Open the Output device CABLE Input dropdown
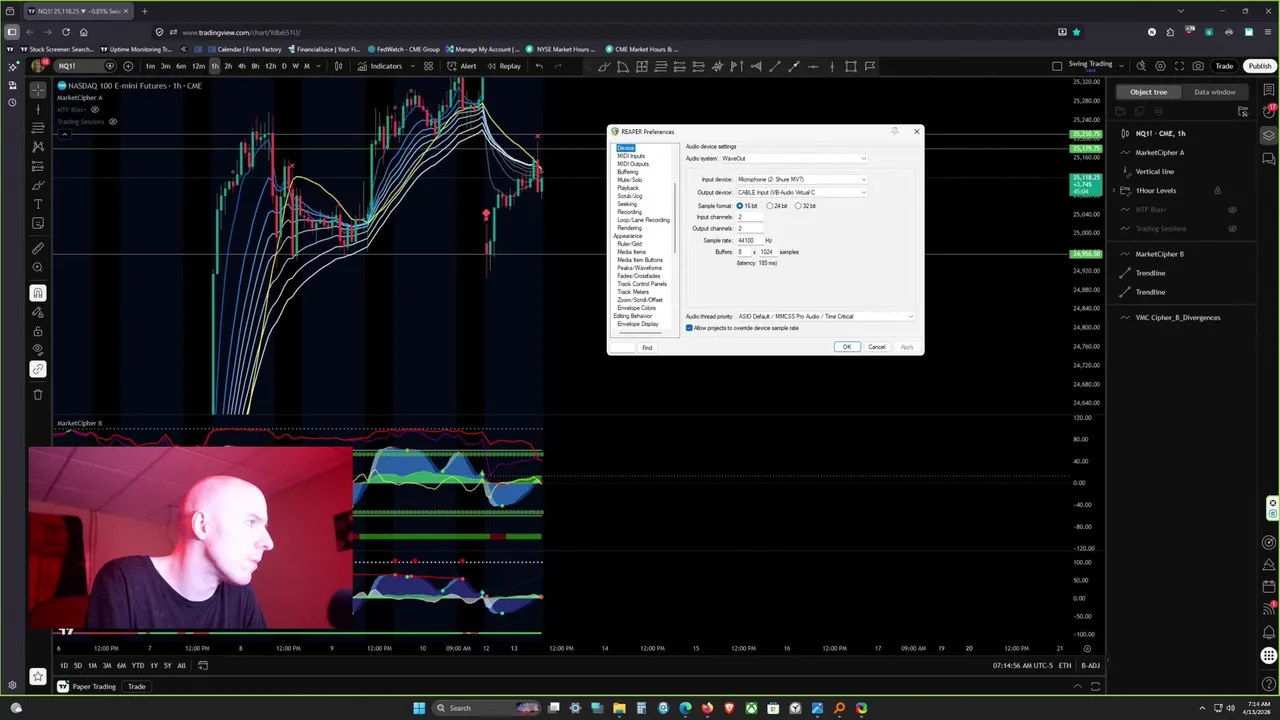Image resolution: width=1280 pixels, height=720 pixels. point(801,192)
